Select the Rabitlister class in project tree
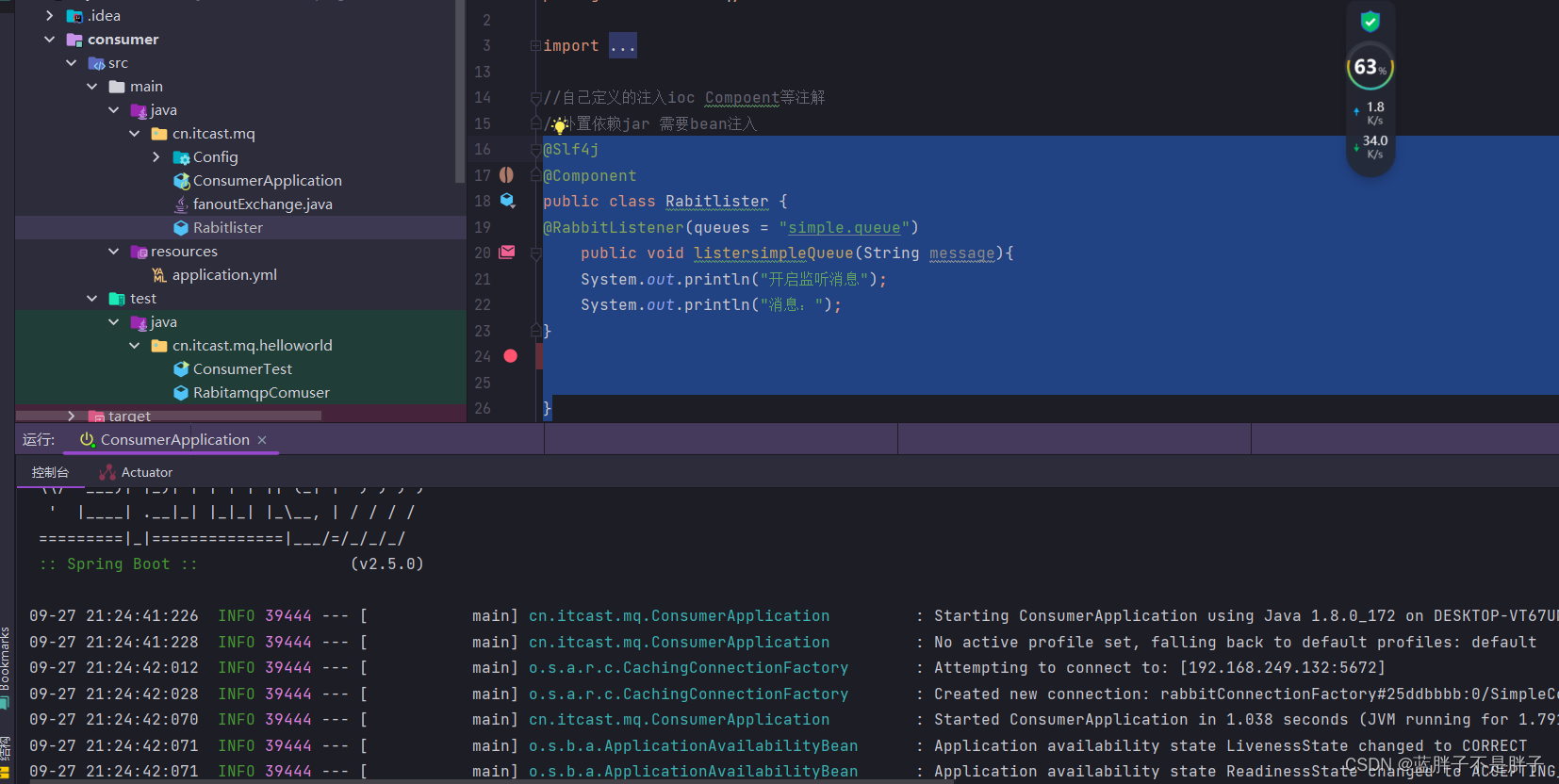The image size is (1559, 784). (228, 228)
